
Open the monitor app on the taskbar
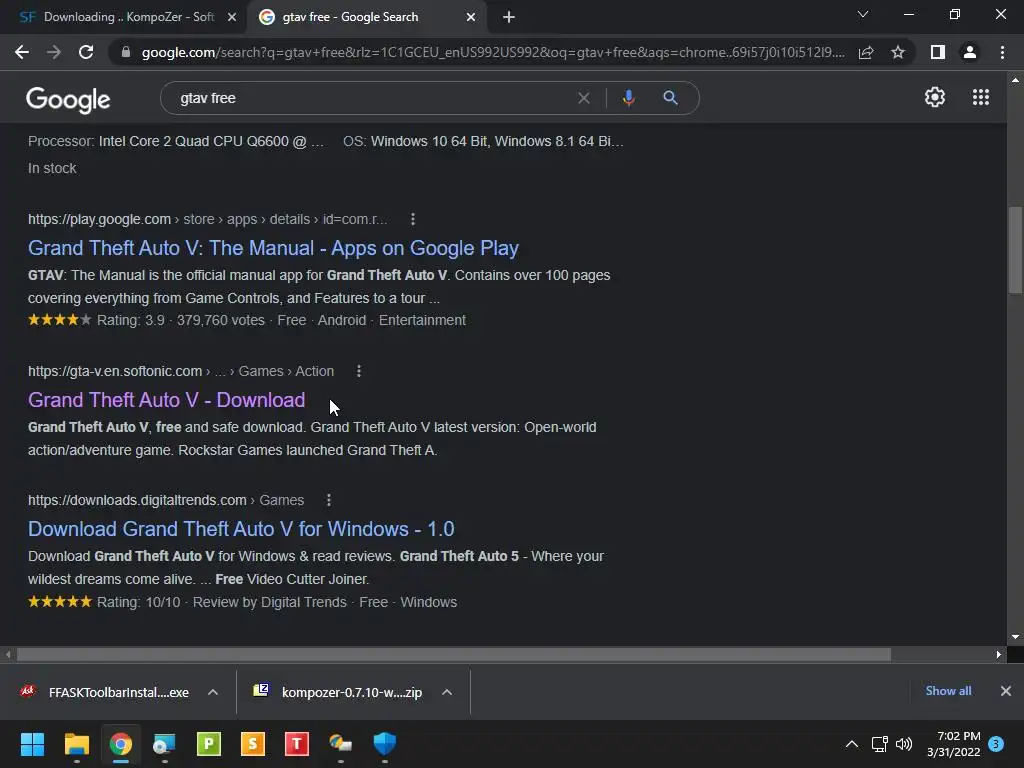point(165,744)
